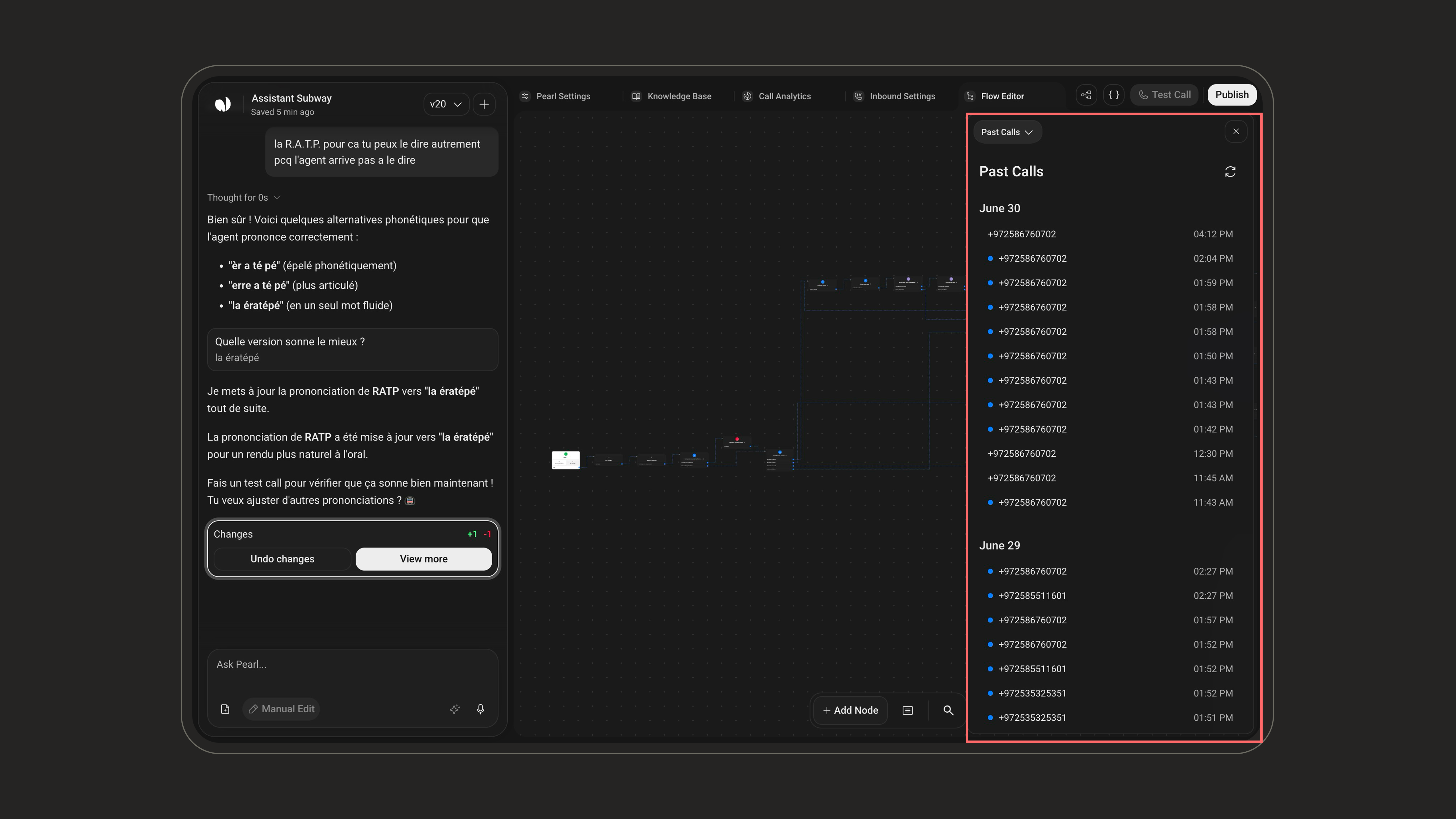
Task: Open the June 30 call at 12:30 PM
Action: (x=1110, y=453)
